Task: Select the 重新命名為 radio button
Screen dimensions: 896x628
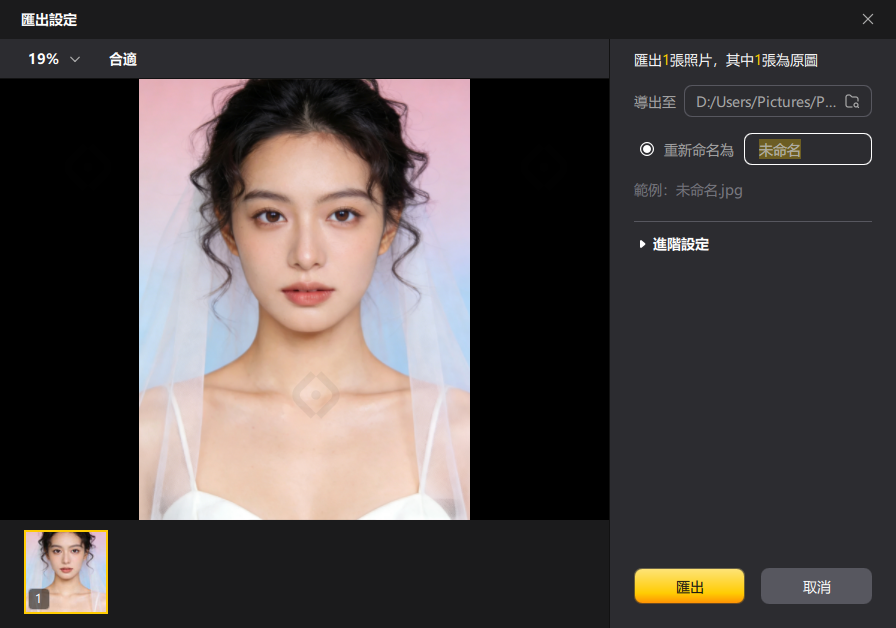Action: click(x=646, y=149)
